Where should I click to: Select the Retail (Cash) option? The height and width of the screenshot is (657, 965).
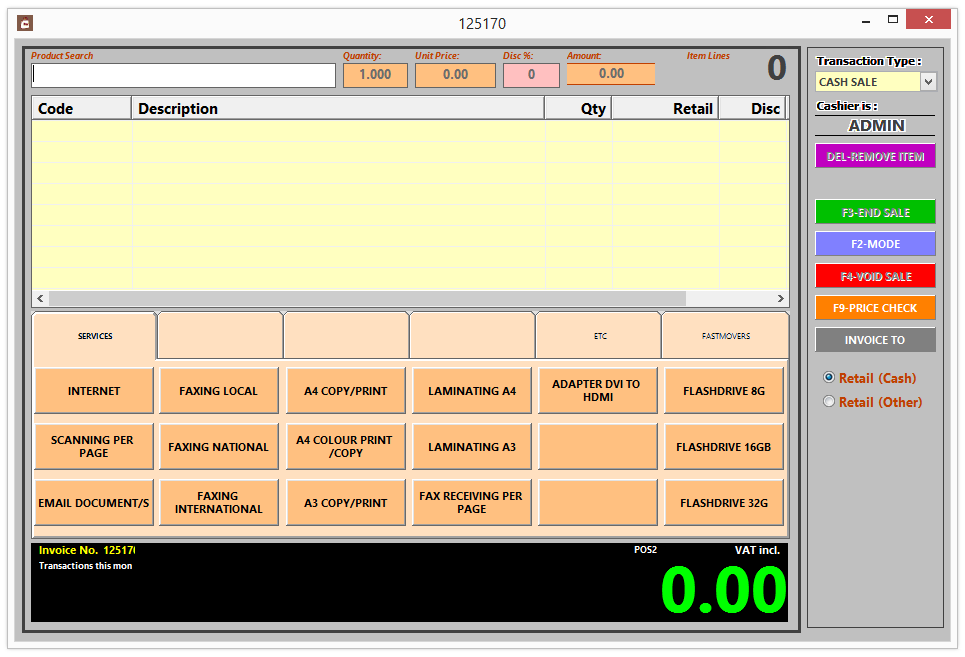(828, 377)
